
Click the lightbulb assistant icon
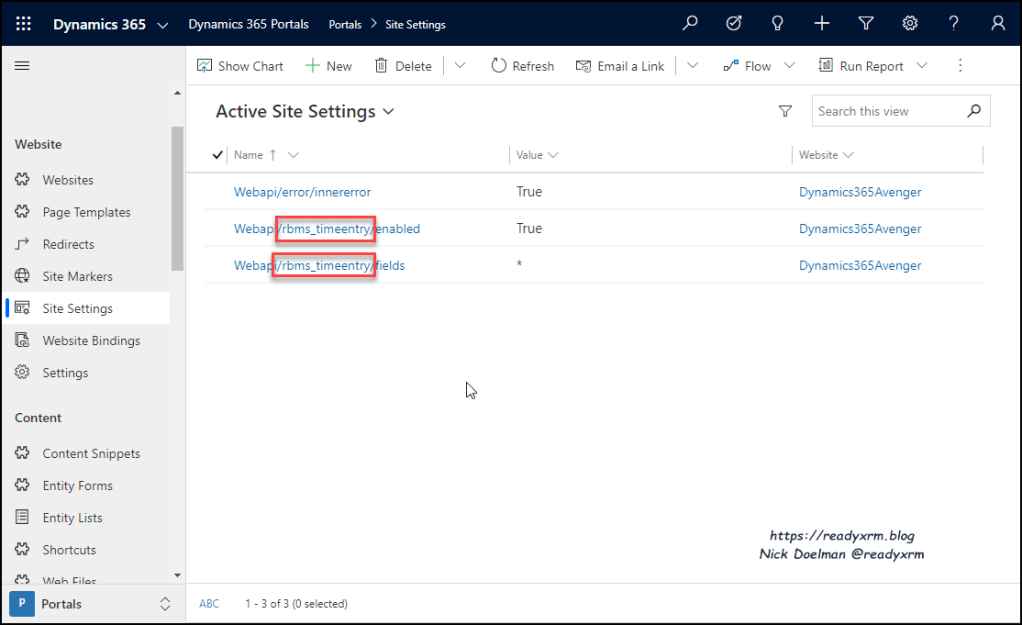[x=777, y=24]
